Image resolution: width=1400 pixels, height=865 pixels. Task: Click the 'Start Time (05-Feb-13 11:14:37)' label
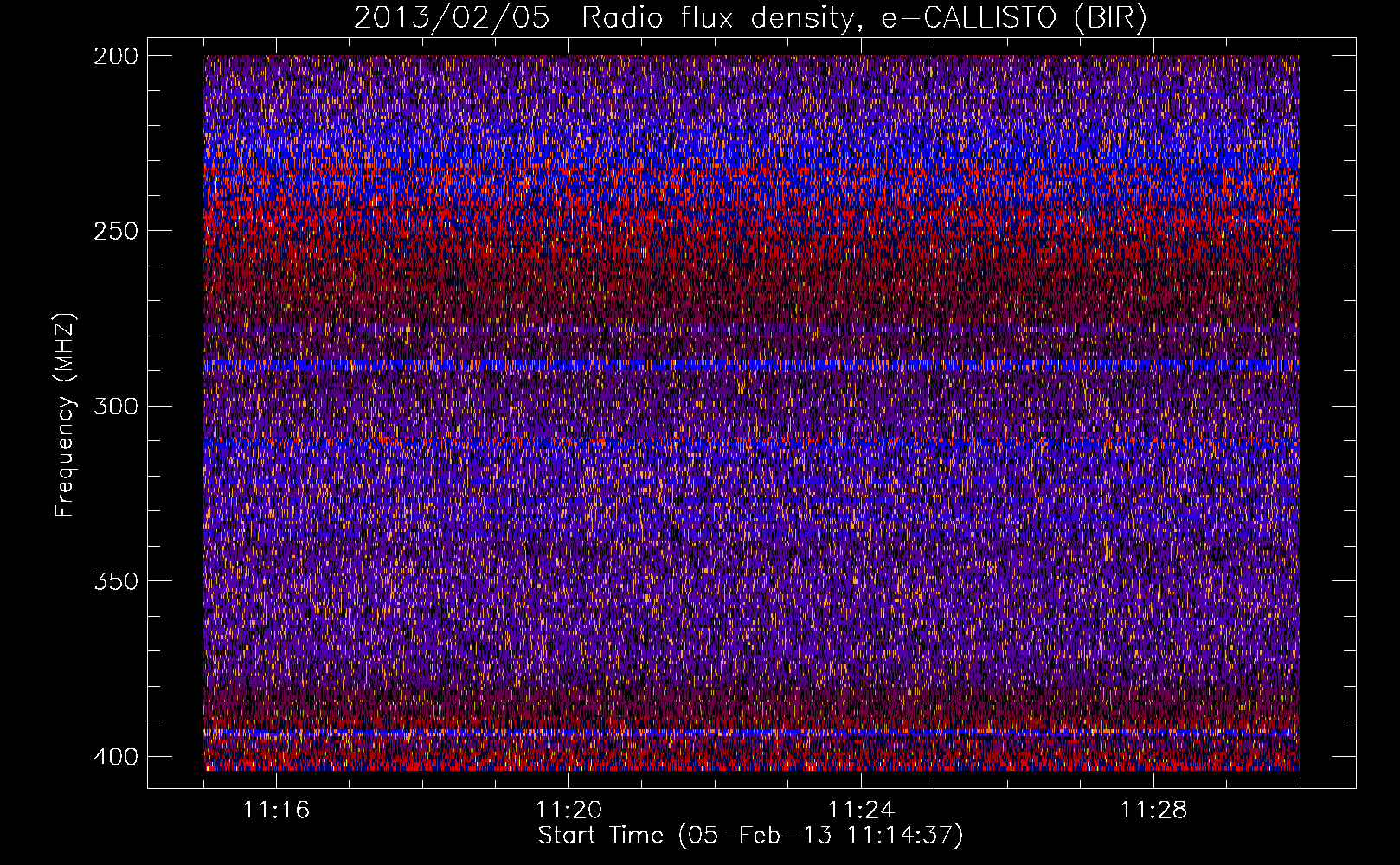pyautogui.click(x=751, y=836)
